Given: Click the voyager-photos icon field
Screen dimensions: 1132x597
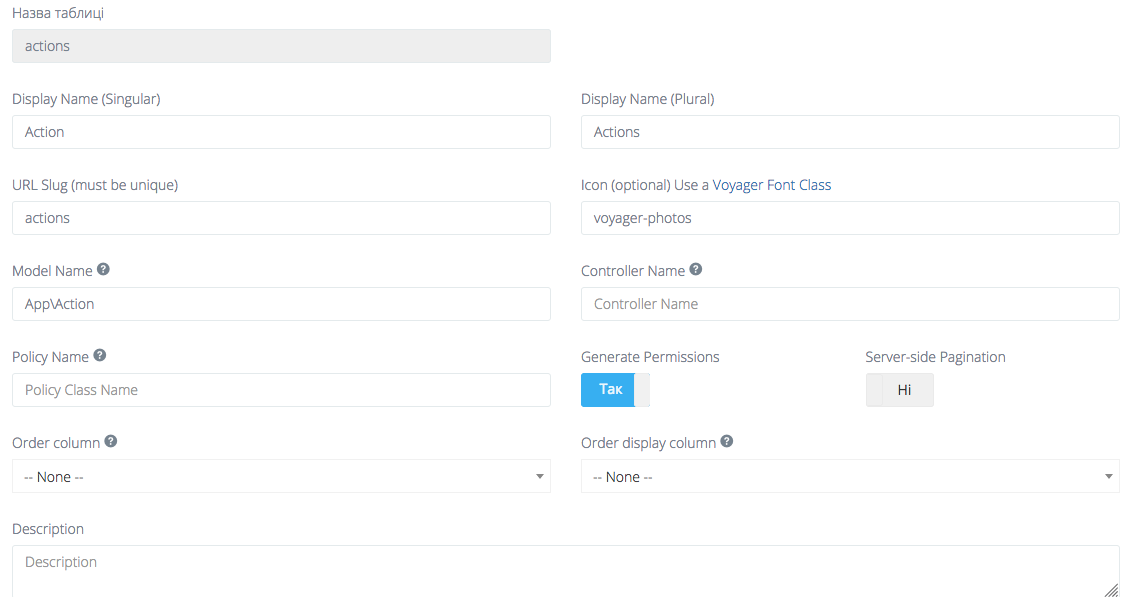Looking at the screenshot, I should coord(850,217).
